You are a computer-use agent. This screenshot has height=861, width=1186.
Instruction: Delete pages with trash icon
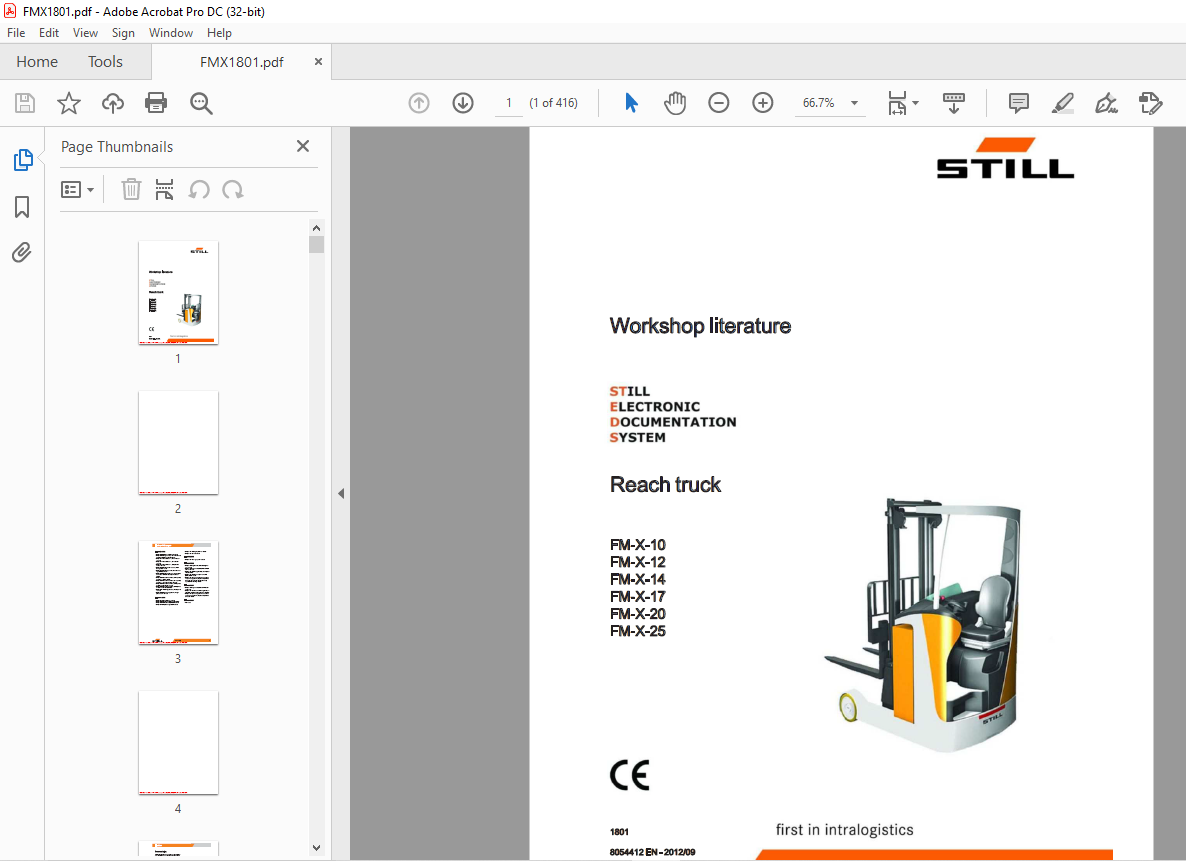131,189
